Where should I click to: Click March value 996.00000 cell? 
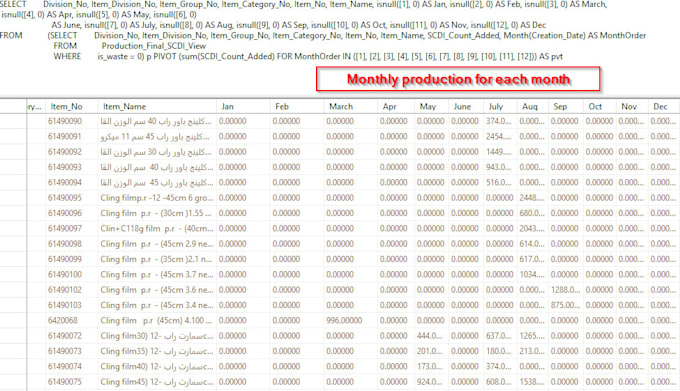point(344,321)
